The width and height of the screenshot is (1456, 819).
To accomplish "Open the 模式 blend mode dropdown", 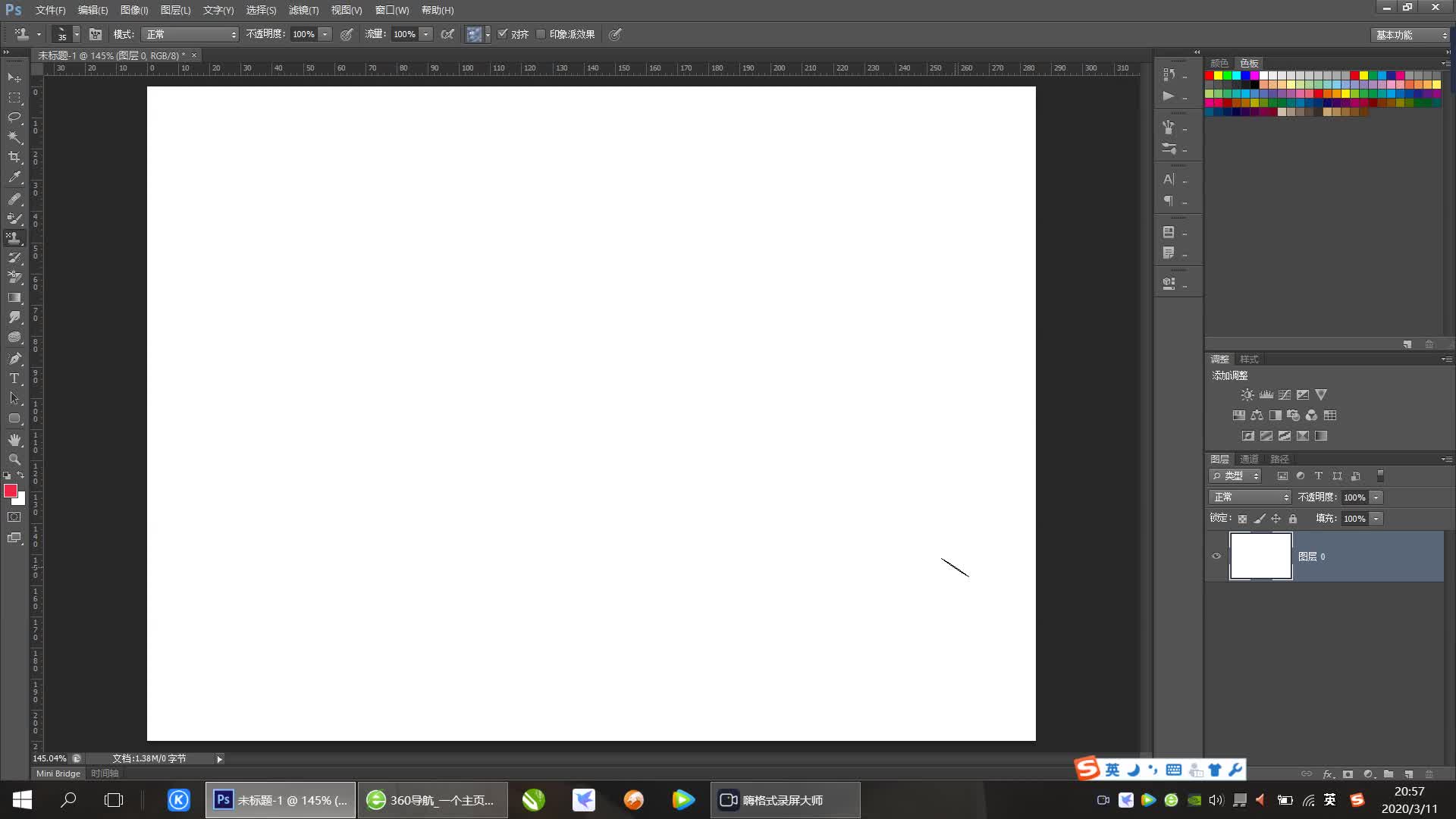I will (x=190, y=34).
